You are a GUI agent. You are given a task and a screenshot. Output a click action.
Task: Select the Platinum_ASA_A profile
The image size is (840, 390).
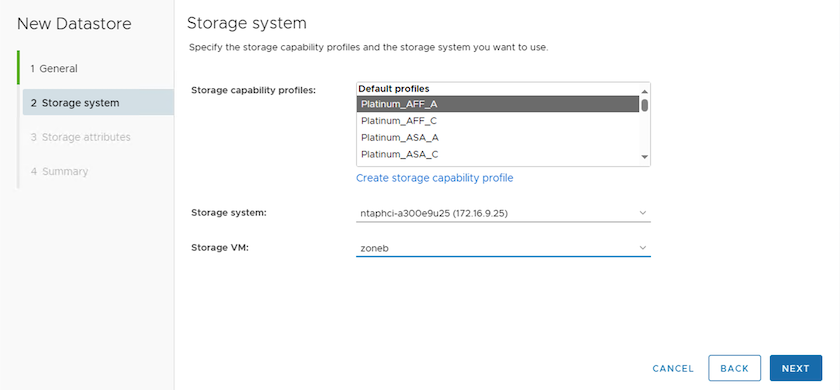pos(498,138)
